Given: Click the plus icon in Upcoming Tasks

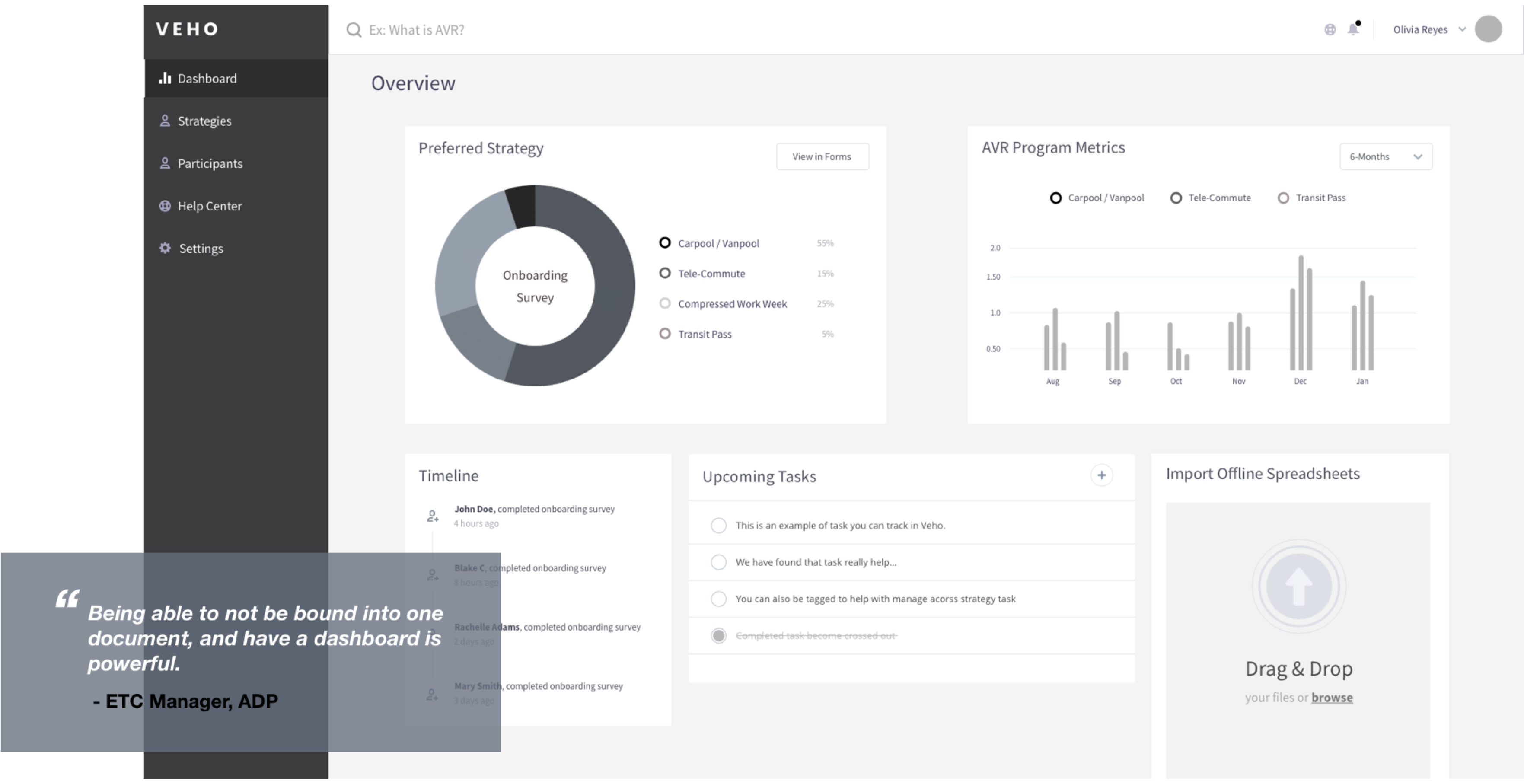Looking at the screenshot, I should 1101,475.
